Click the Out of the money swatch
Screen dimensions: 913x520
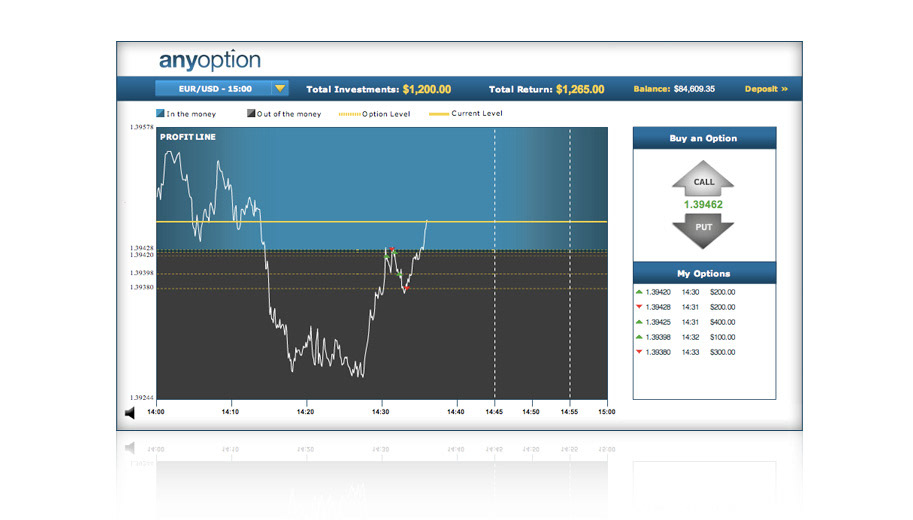(x=251, y=113)
